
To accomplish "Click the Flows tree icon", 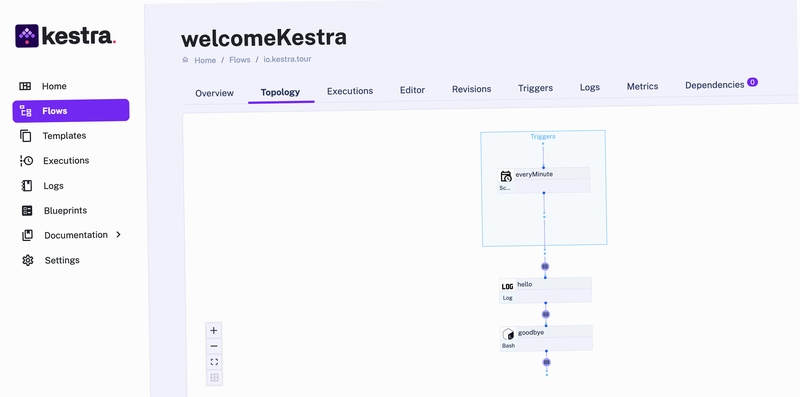I will pos(26,111).
